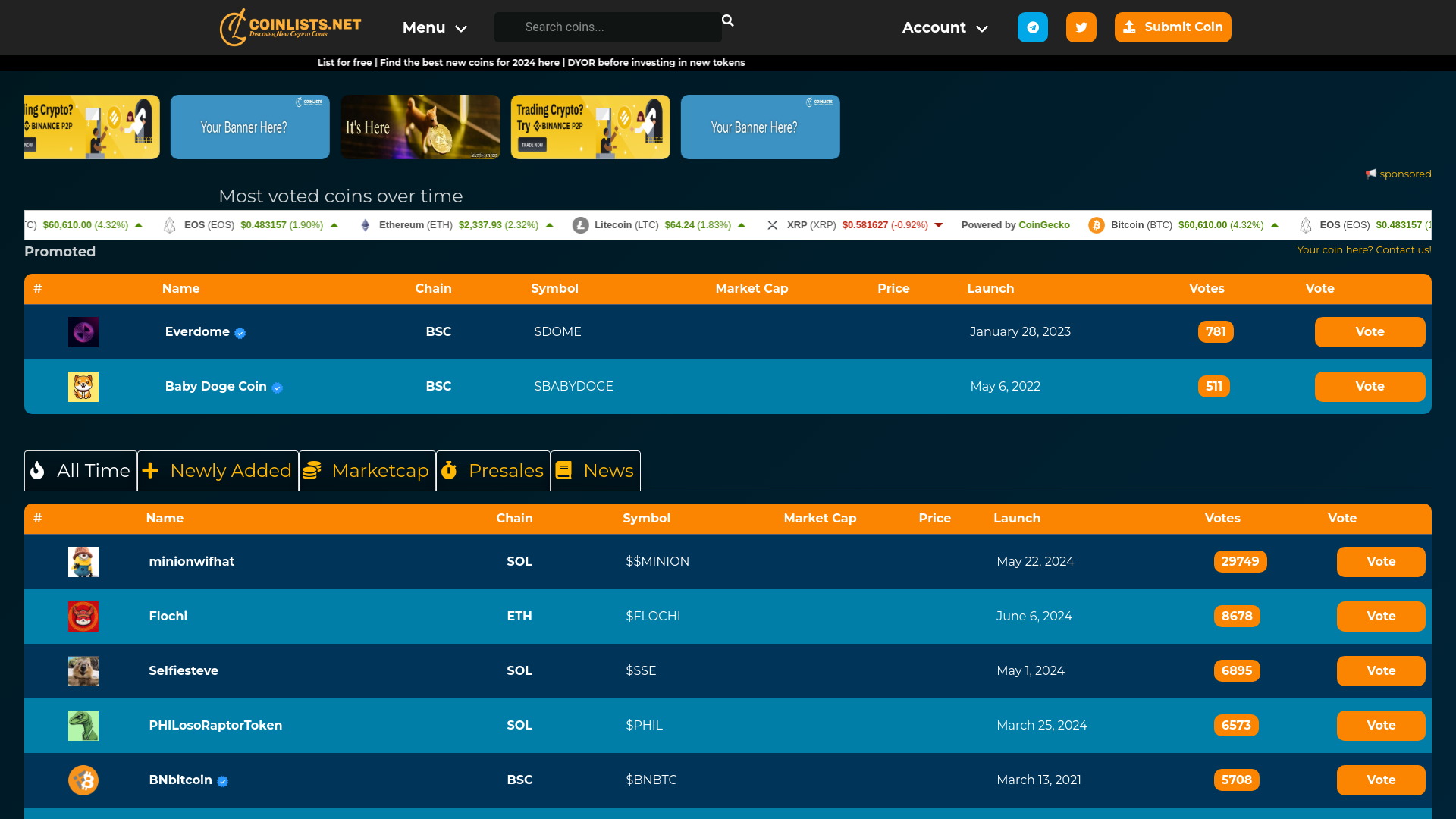Expand the Account dropdown
The width and height of the screenshot is (1456, 819).
(x=945, y=27)
